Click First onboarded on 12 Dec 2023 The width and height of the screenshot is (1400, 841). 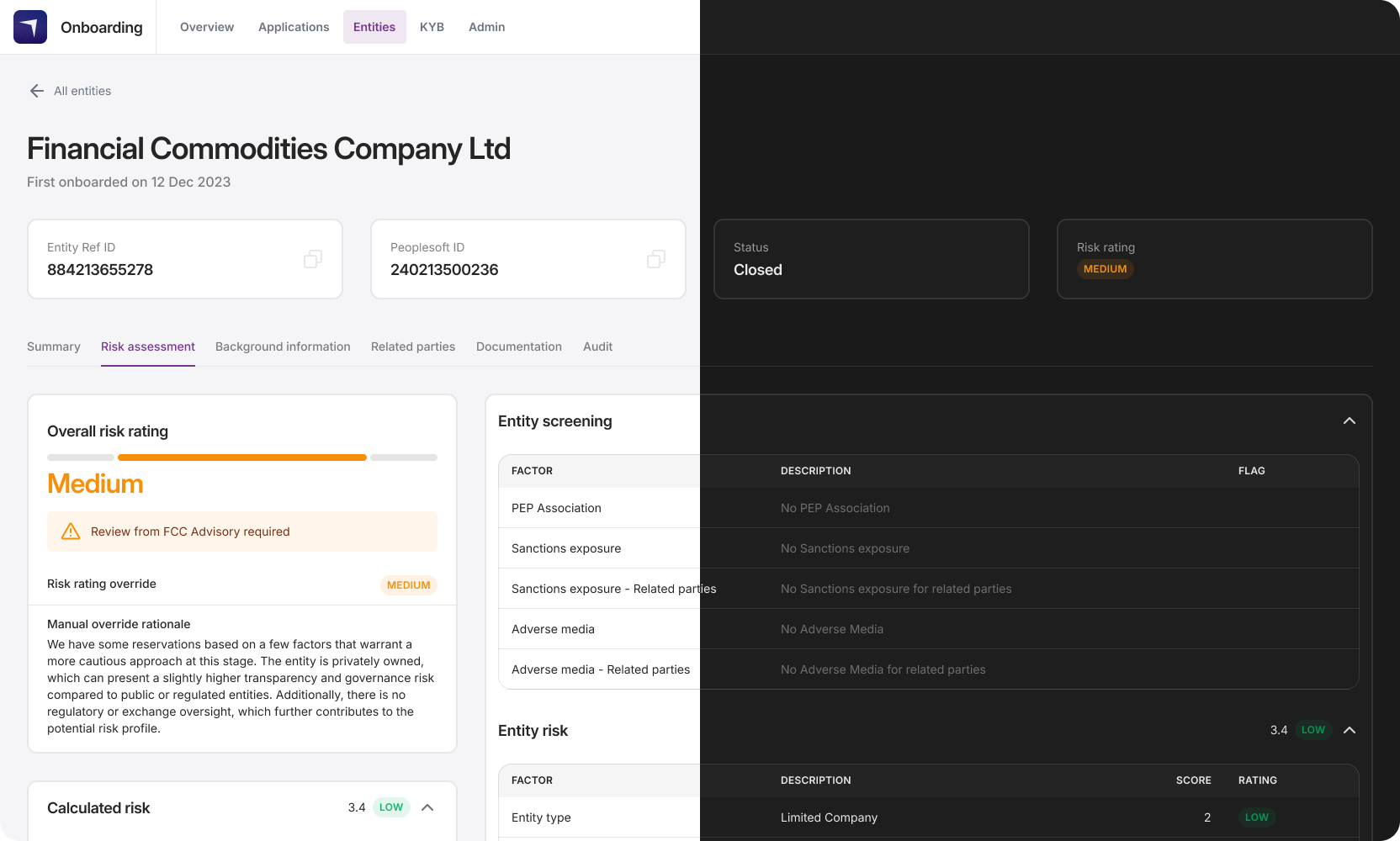tap(129, 182)
